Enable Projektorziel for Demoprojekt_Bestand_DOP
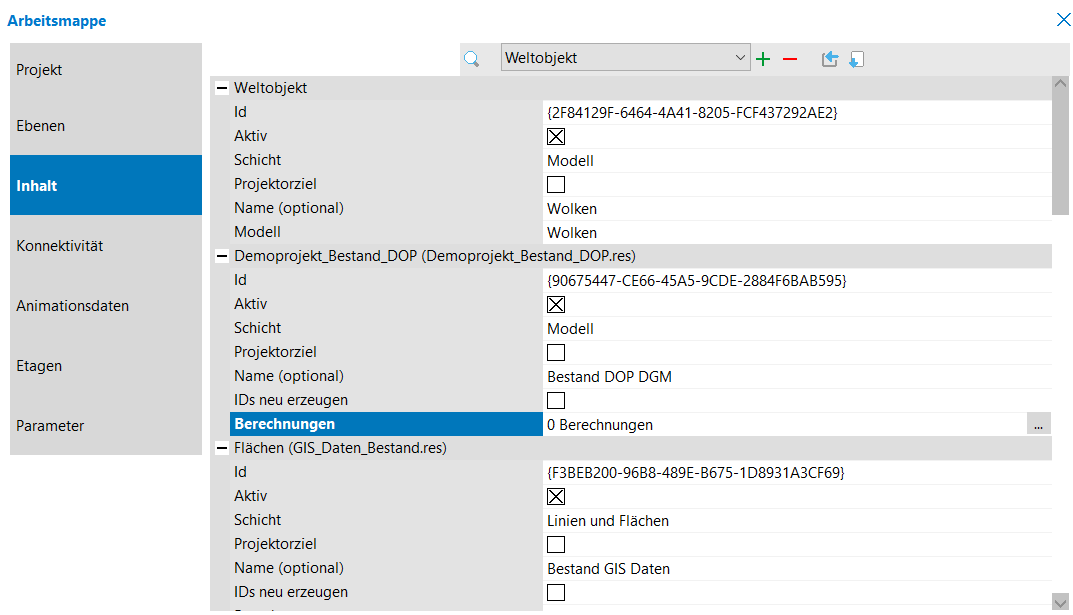The height and width of the screenshot is (615, 1073). pos(556,353)
